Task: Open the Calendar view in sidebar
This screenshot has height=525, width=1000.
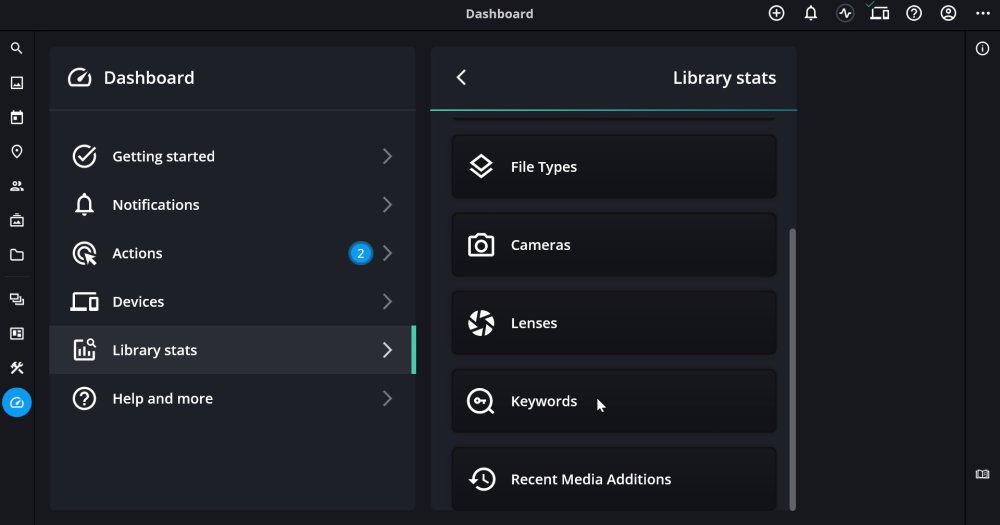Action: [16, 118]
